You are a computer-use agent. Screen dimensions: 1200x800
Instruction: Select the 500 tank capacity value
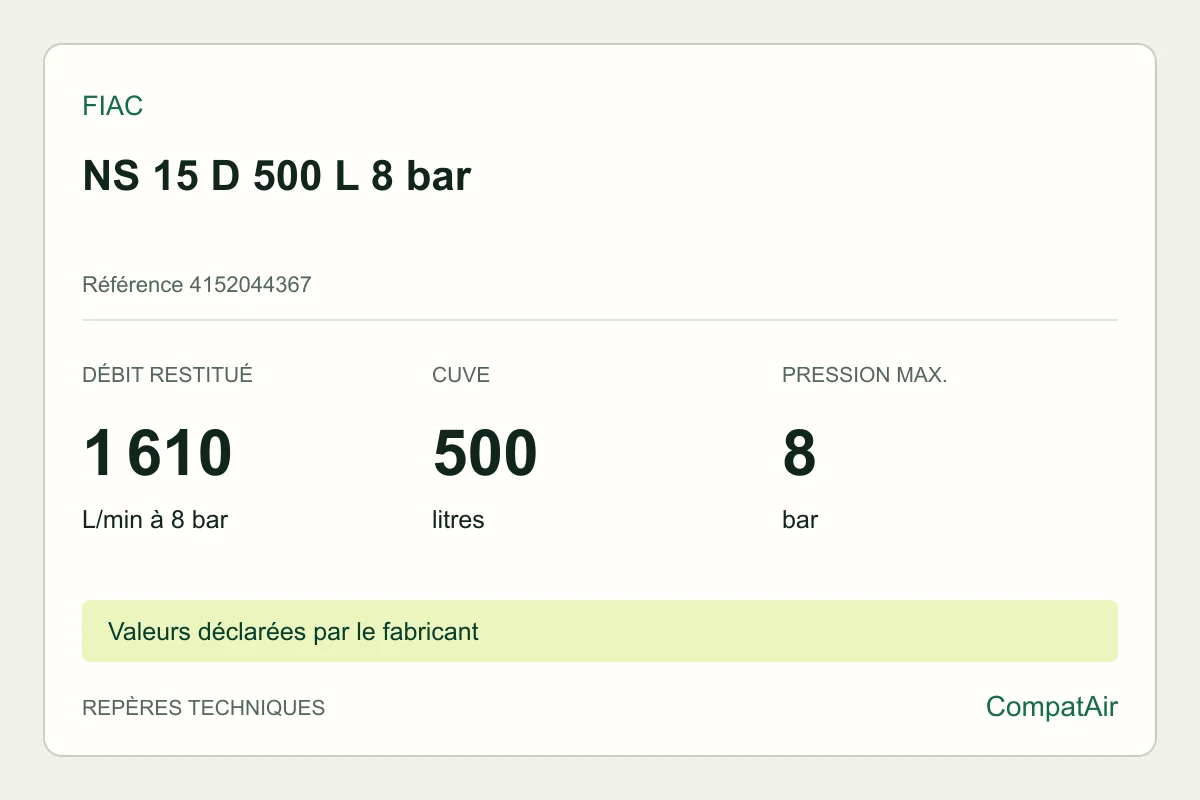pos(485,453)
